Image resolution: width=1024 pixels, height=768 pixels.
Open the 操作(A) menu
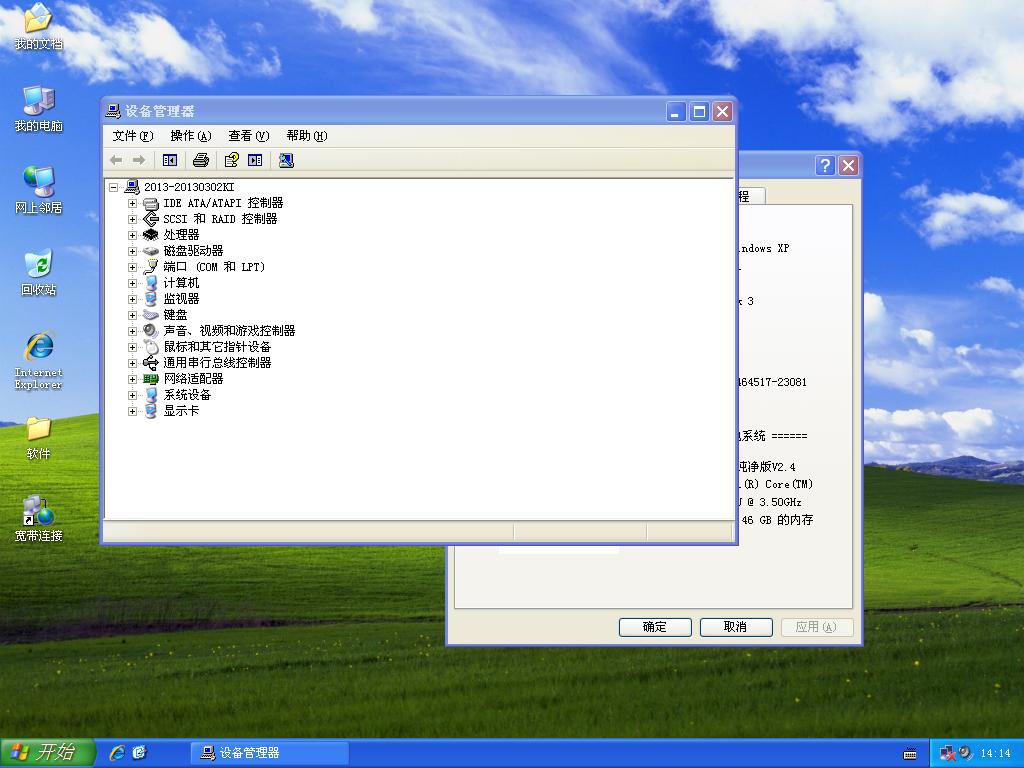[x=191, y=136]
